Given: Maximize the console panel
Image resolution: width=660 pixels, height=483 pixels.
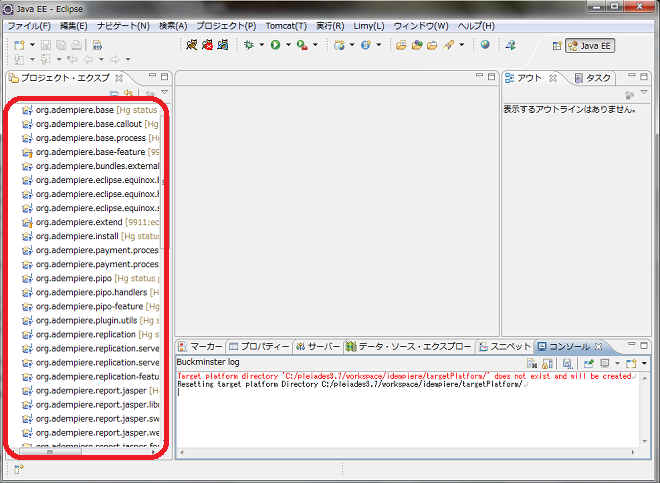Looking at the screenshot, I should click(644, 345).
